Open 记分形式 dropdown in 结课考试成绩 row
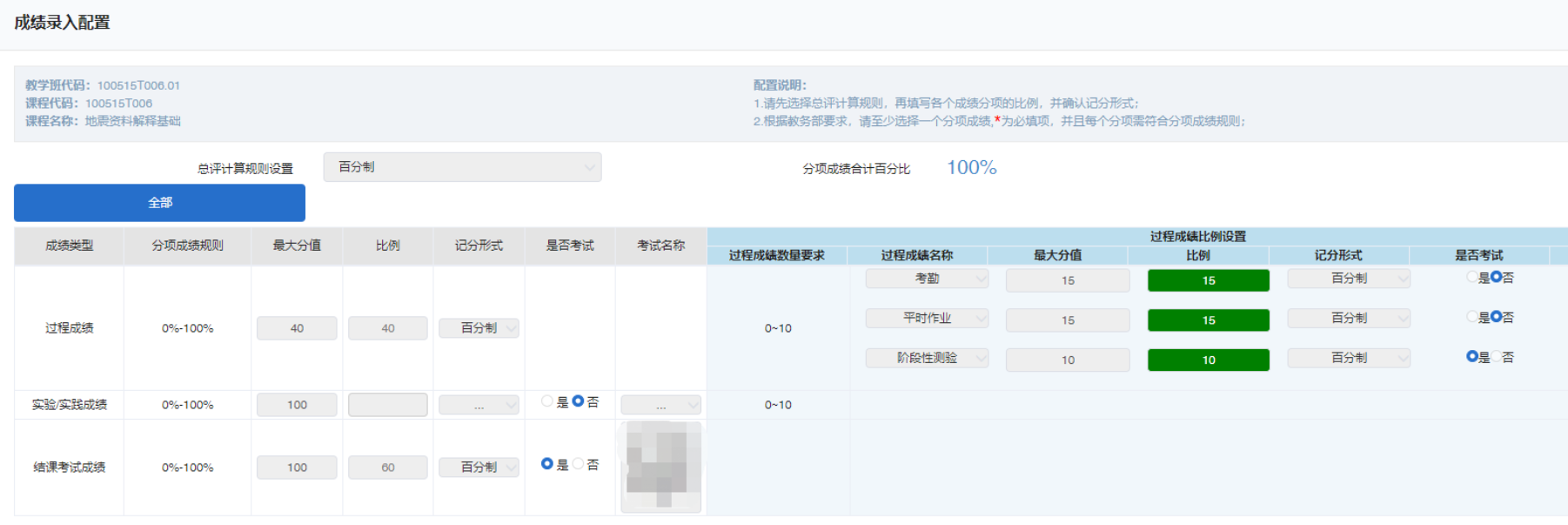 [x=479, y=468]
